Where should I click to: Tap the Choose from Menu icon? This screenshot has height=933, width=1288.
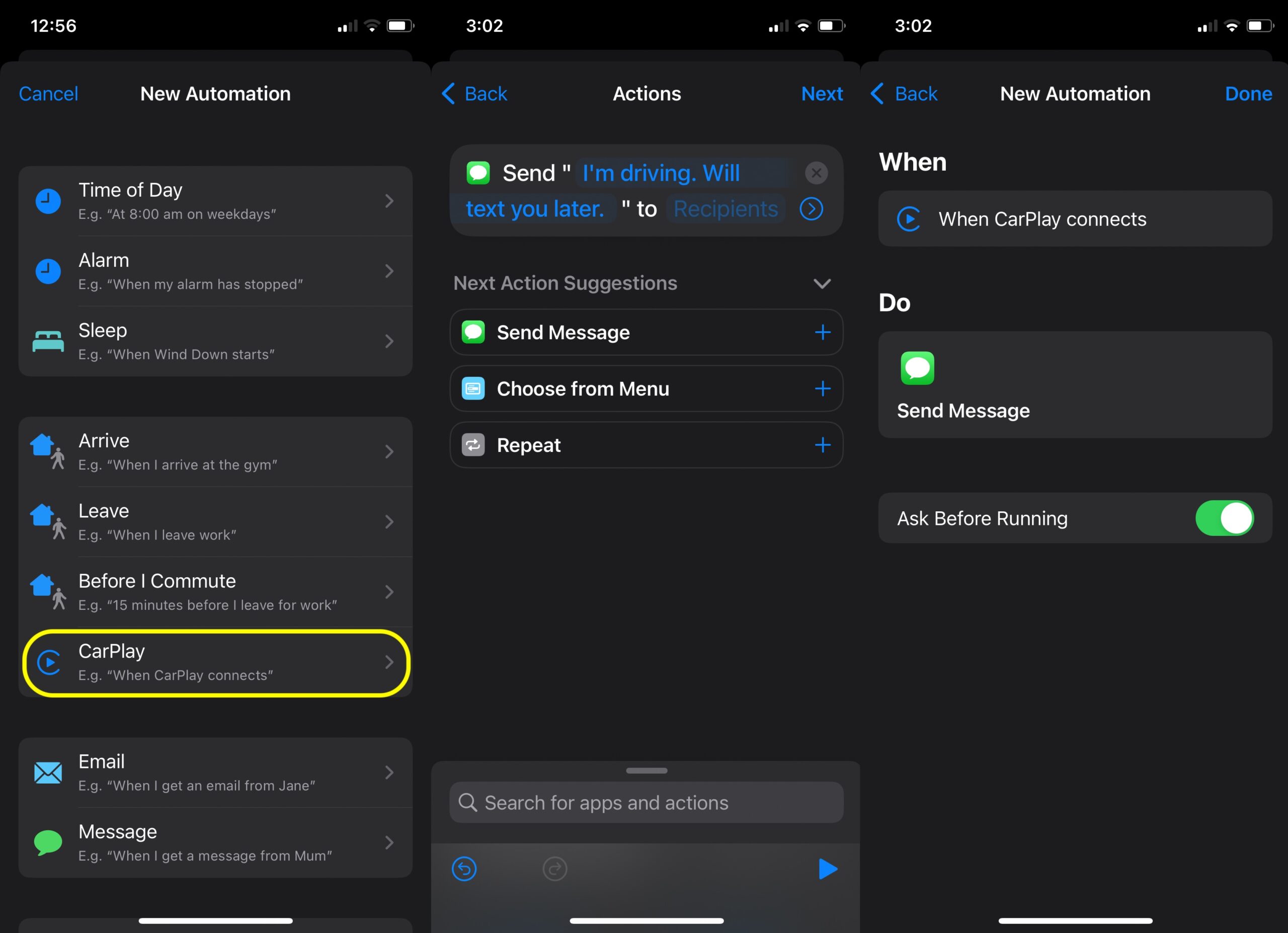(x=473, y=388)
